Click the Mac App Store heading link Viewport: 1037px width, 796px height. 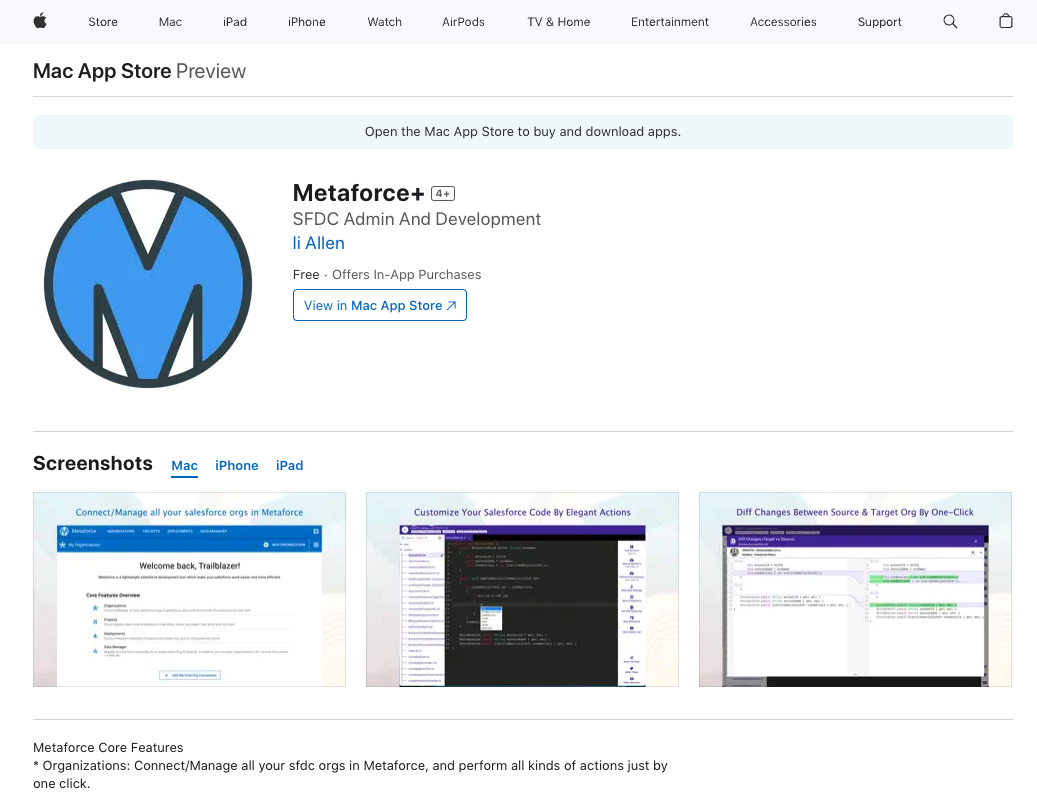[103, 71]
